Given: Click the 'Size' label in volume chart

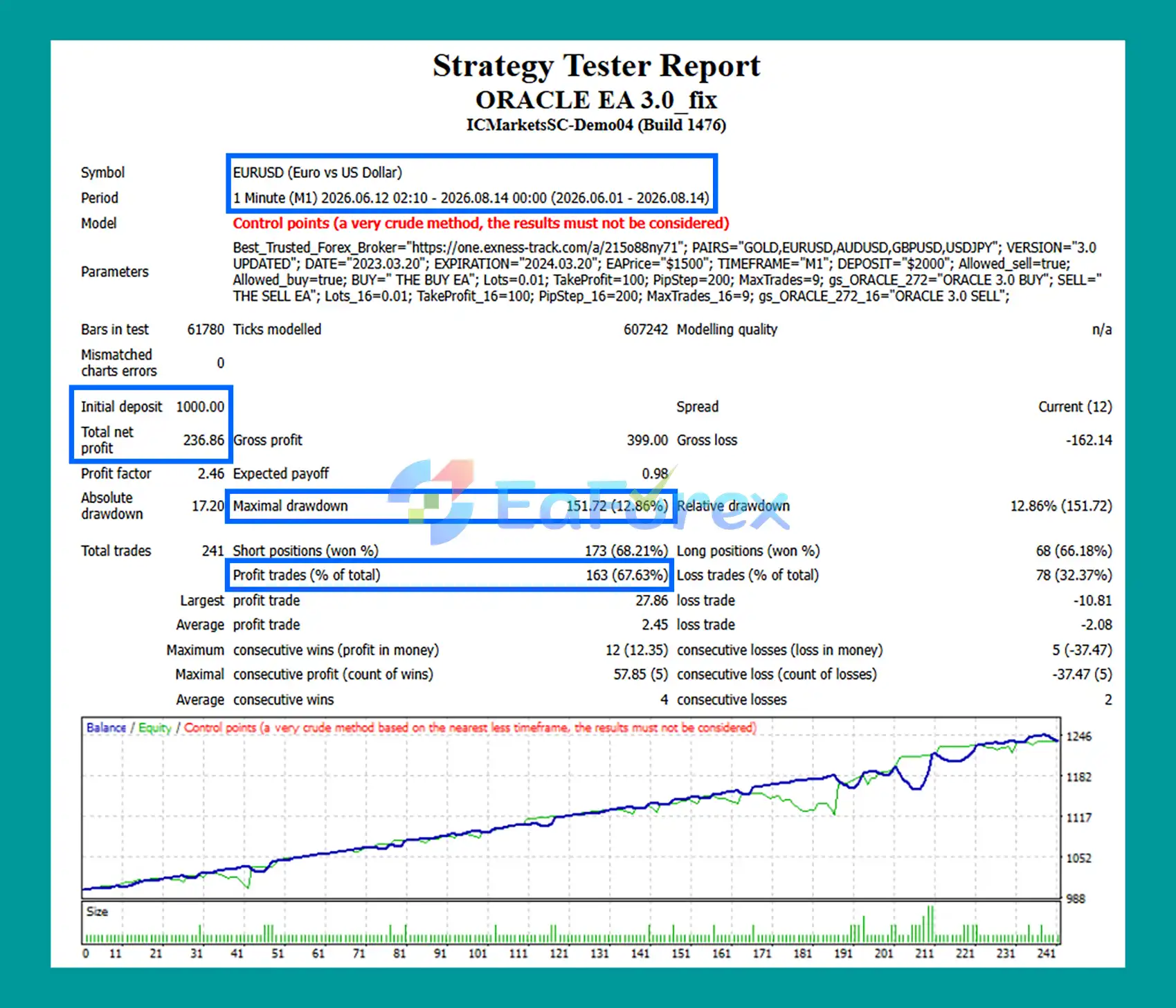Looking at the screenshot, I should (x=97, y=912).
